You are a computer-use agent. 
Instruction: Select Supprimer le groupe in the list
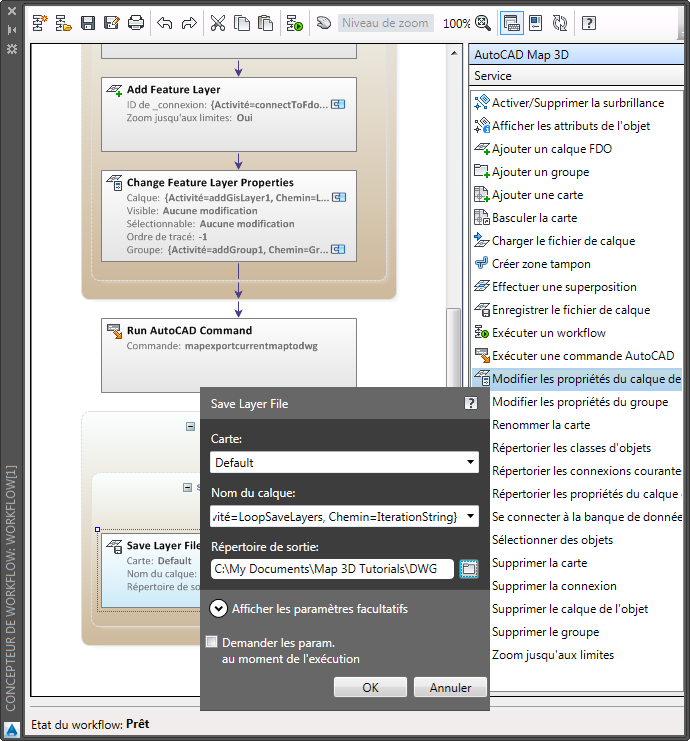coord(545,632)
